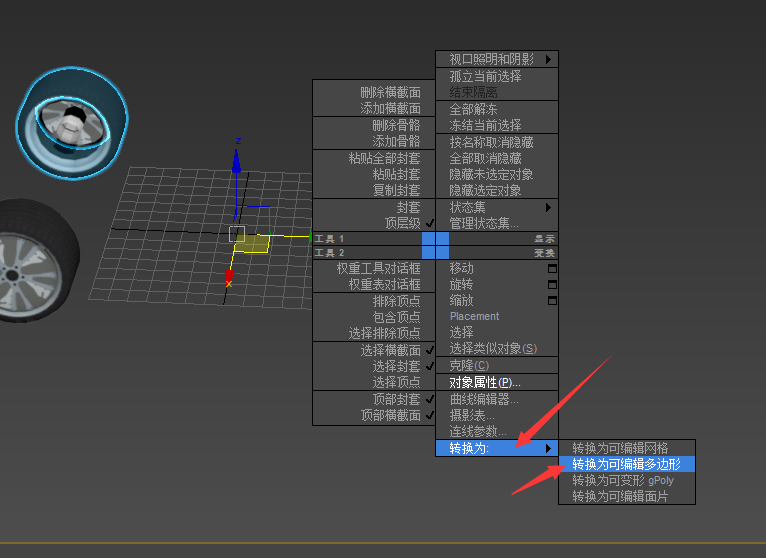Open the 缩放 (Scale) settings box icon
The width and height of the screenshot is (766, 558).
[x=552, y=301]
